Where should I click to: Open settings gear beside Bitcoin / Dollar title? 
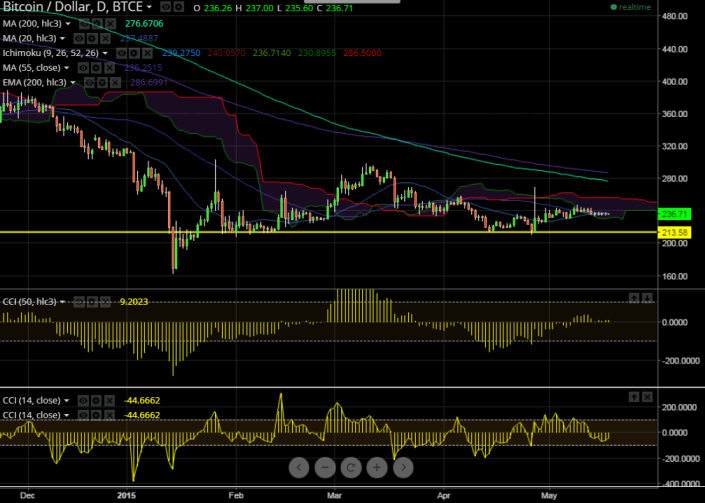179,7
